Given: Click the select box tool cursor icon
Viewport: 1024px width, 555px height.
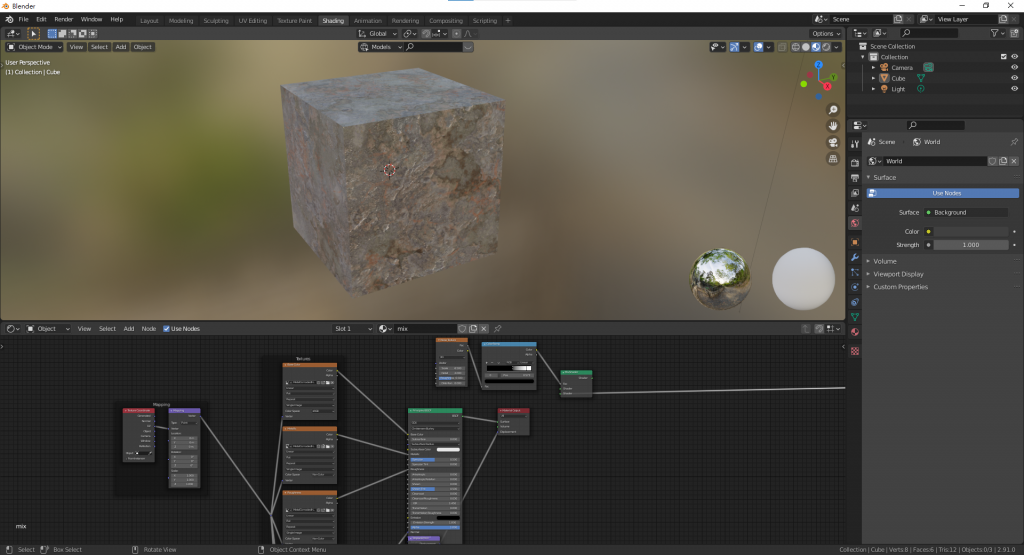Looking at the screenshot, I should click(33, 33).
